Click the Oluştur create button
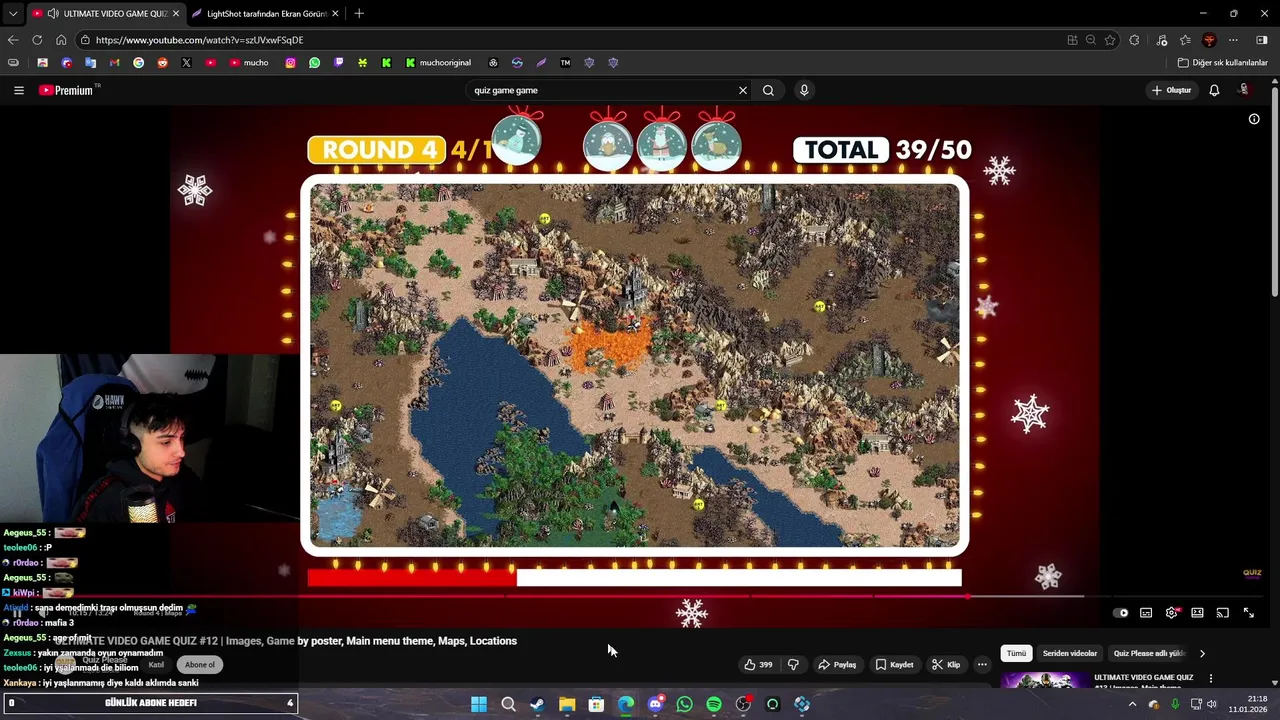 tap(1171, 90)
